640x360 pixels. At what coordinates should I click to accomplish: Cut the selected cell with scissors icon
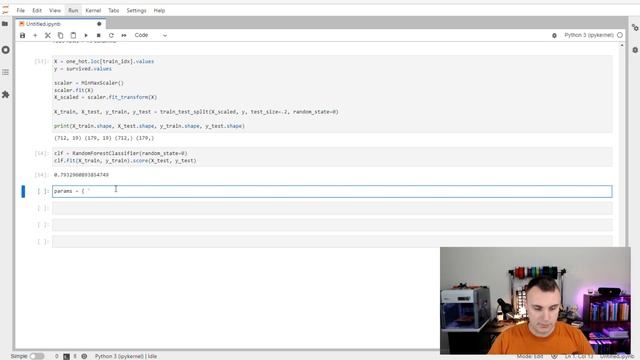click(x=48, y=36)
